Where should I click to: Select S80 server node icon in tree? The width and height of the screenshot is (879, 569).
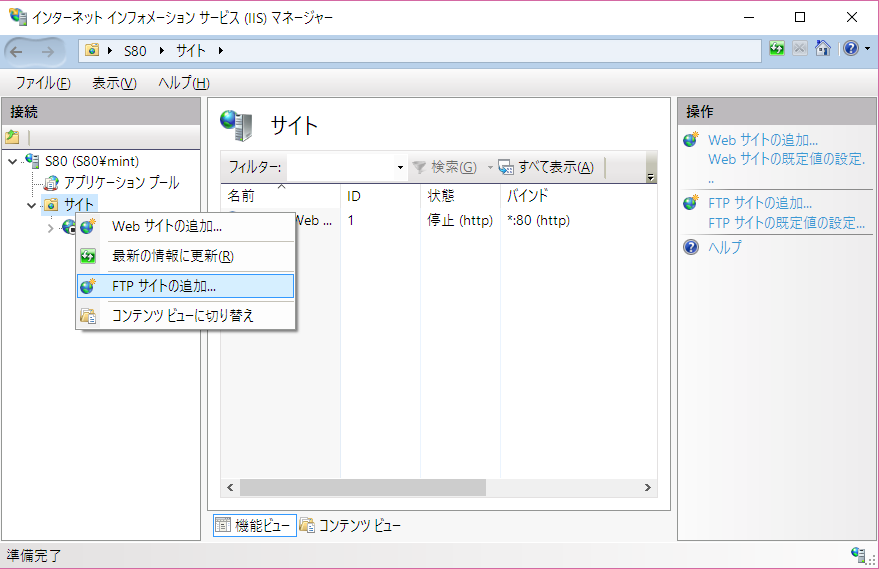point(33,161)
